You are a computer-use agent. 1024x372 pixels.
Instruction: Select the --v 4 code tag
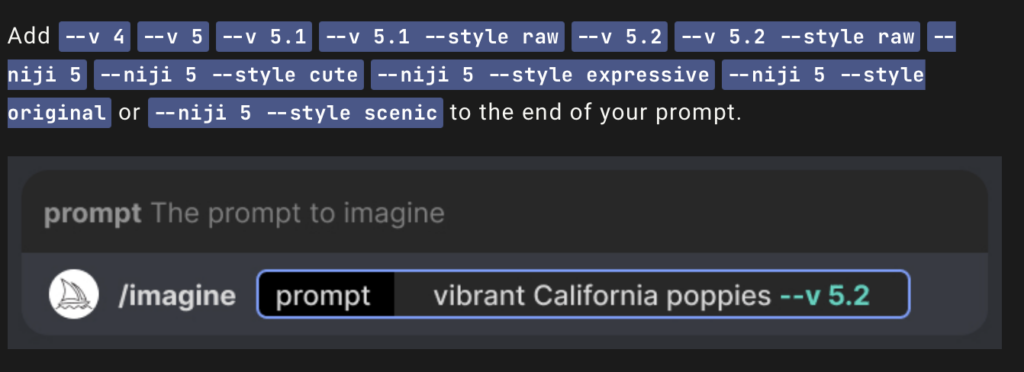pos(95,37)
